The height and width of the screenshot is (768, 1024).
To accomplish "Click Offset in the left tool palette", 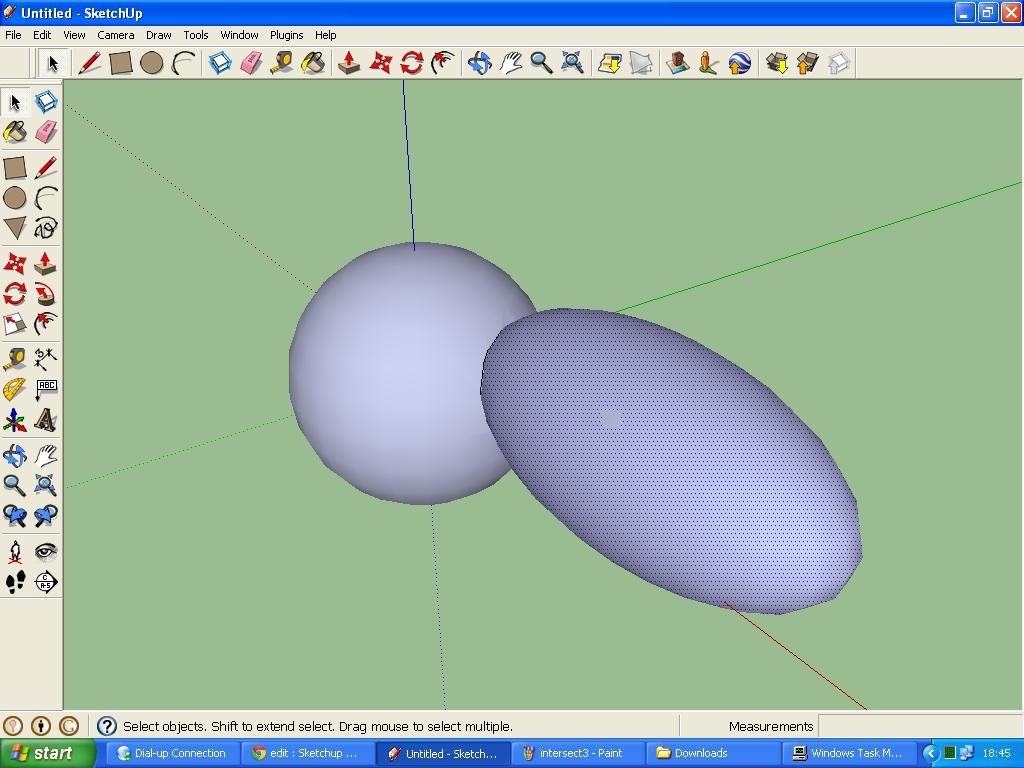I will point(46,324).
